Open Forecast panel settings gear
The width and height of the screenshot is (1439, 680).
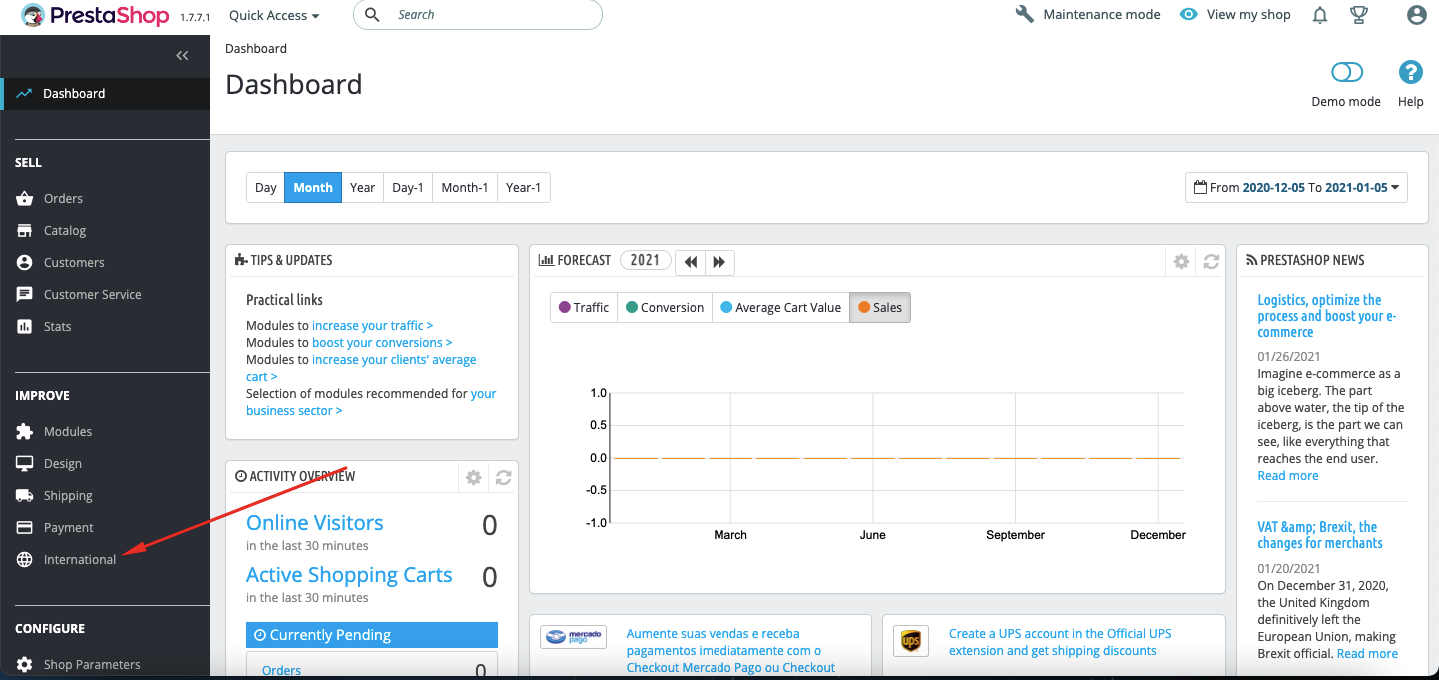pos(1181,261)
